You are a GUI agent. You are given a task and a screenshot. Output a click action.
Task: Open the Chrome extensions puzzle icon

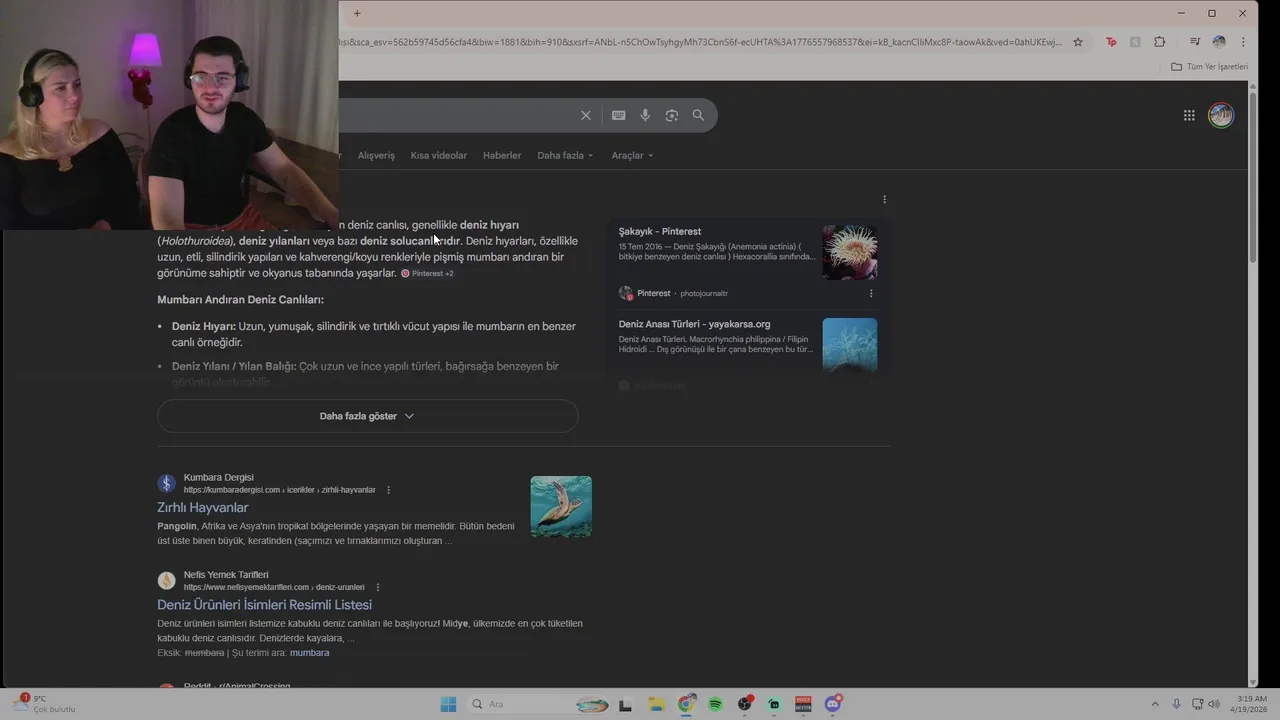coord(1160,42)
